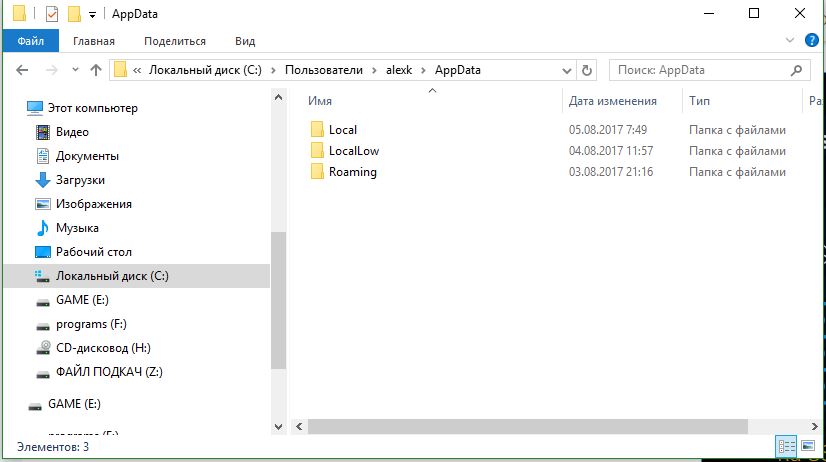This screenshot has height=462, width=826.
Task: Click horizontal scrollbar left arrow
Action: 299,426
